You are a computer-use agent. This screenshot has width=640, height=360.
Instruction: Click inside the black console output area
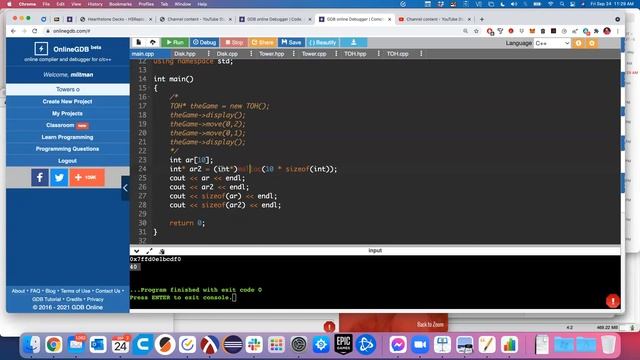click(375, 282)
